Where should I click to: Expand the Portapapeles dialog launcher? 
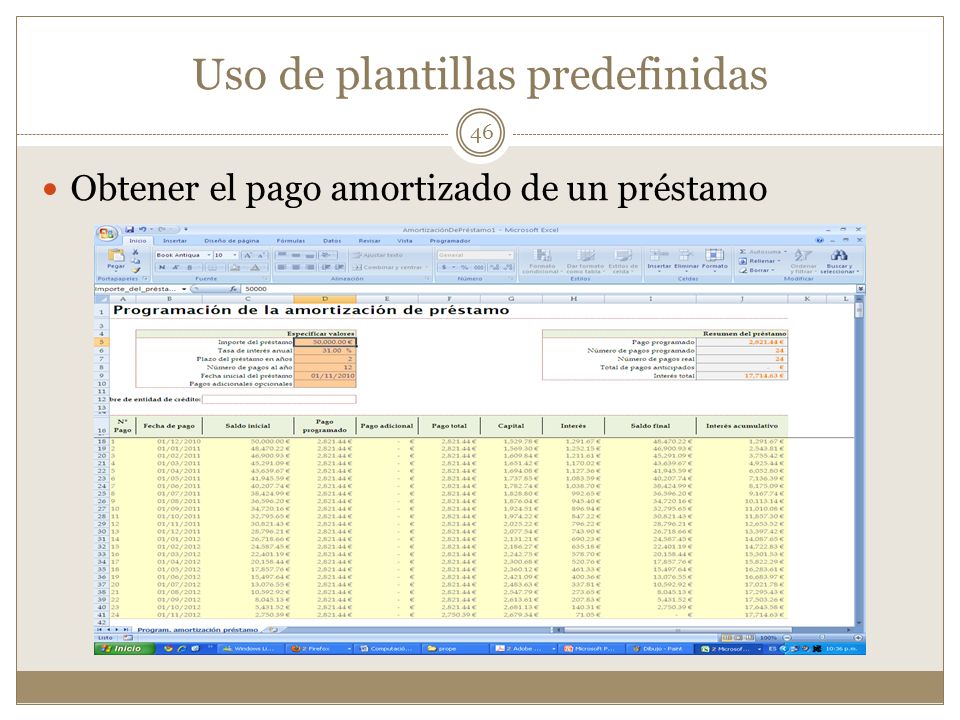(146, 279)
